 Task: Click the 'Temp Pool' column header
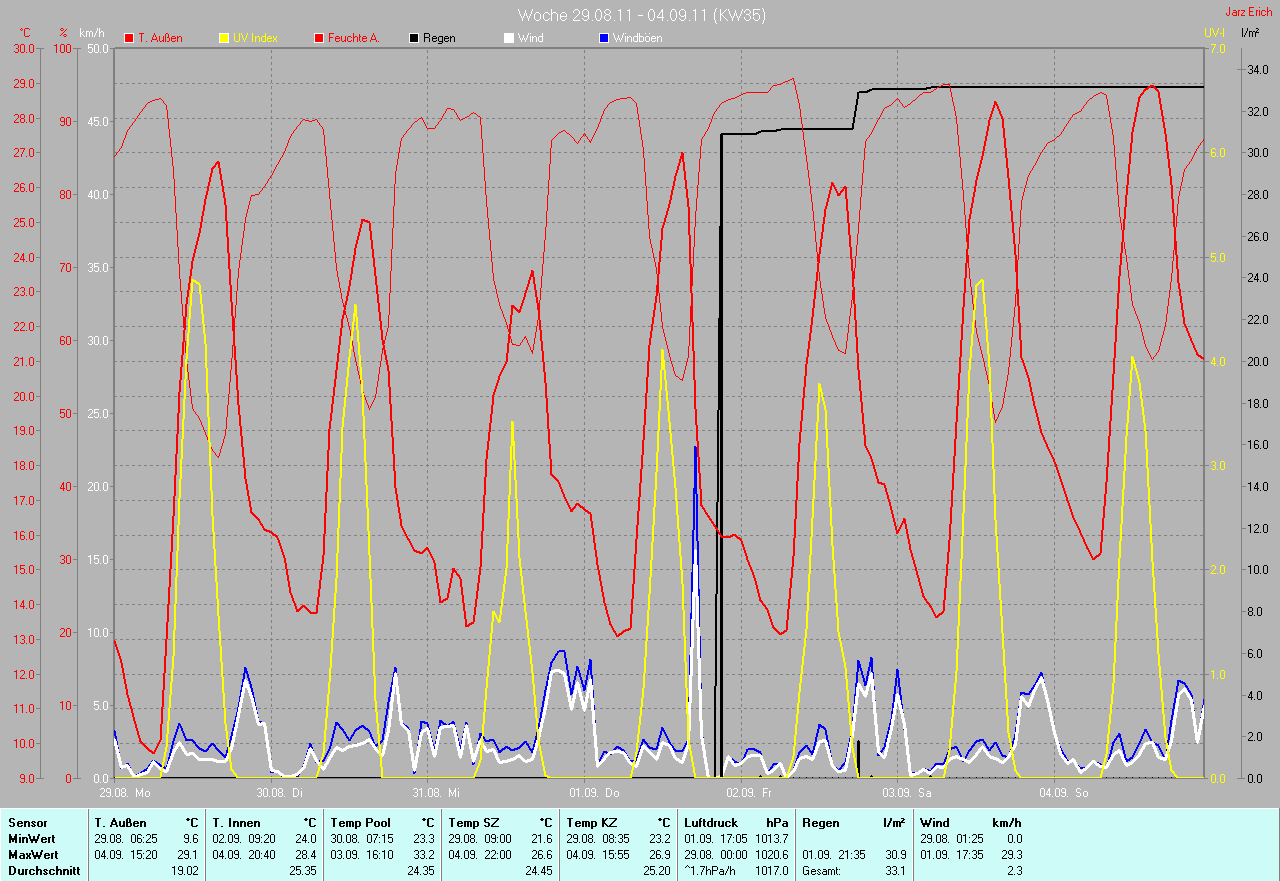tap(360, 823)
